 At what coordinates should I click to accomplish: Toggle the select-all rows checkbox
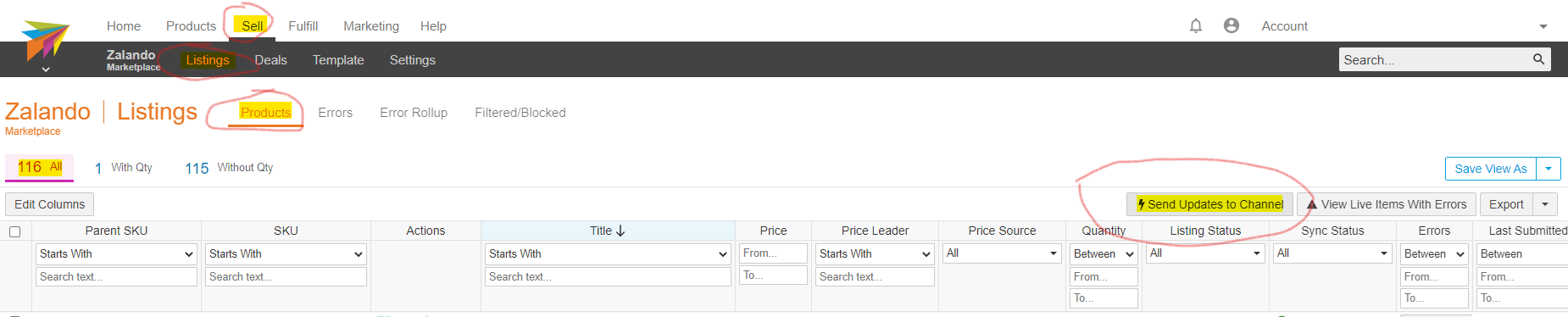pos(14,231)
